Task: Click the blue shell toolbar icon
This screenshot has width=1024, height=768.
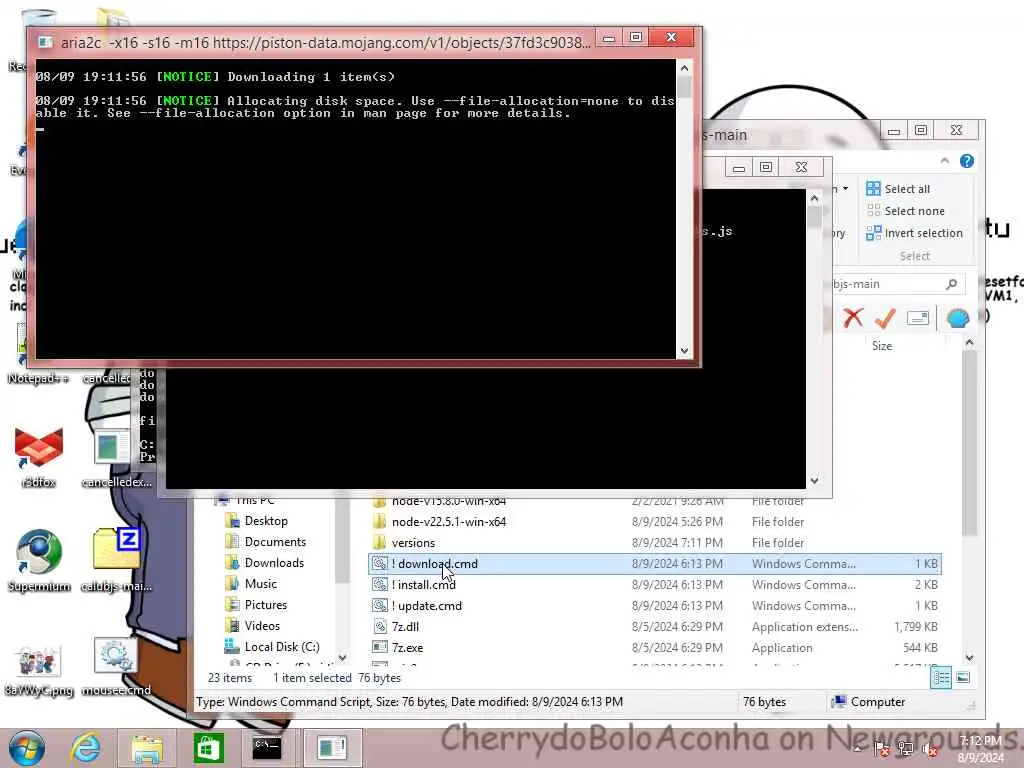Action: (x=957, y=318)
